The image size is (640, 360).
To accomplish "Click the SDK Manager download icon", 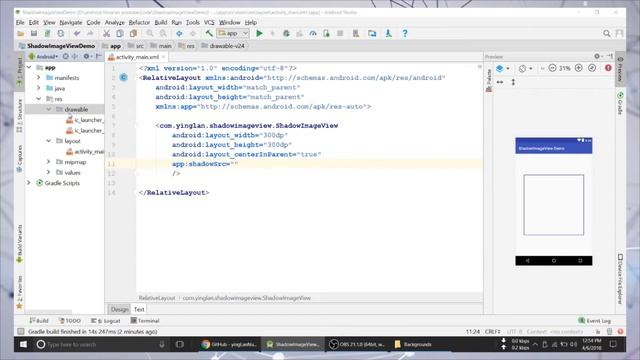I will point(388,33).
